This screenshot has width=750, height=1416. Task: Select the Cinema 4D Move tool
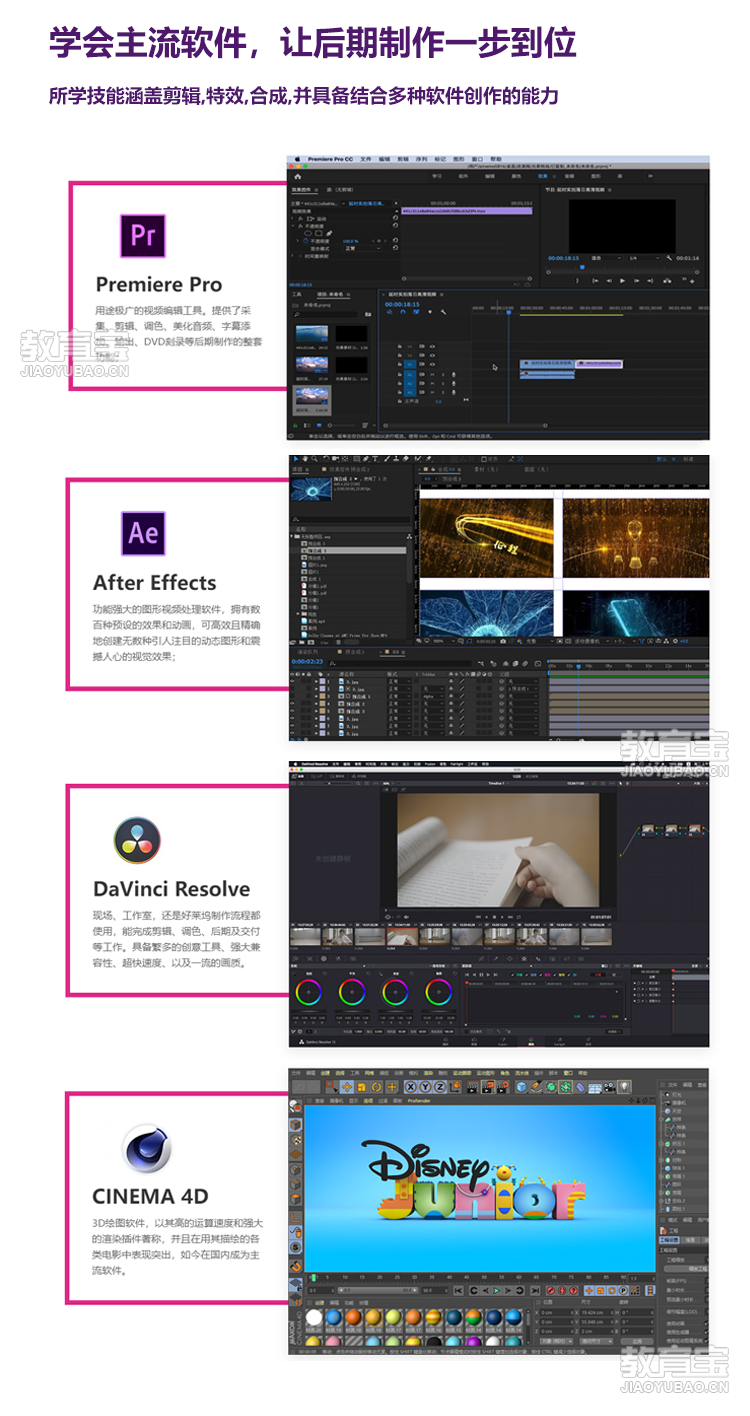pos(346,1087)
